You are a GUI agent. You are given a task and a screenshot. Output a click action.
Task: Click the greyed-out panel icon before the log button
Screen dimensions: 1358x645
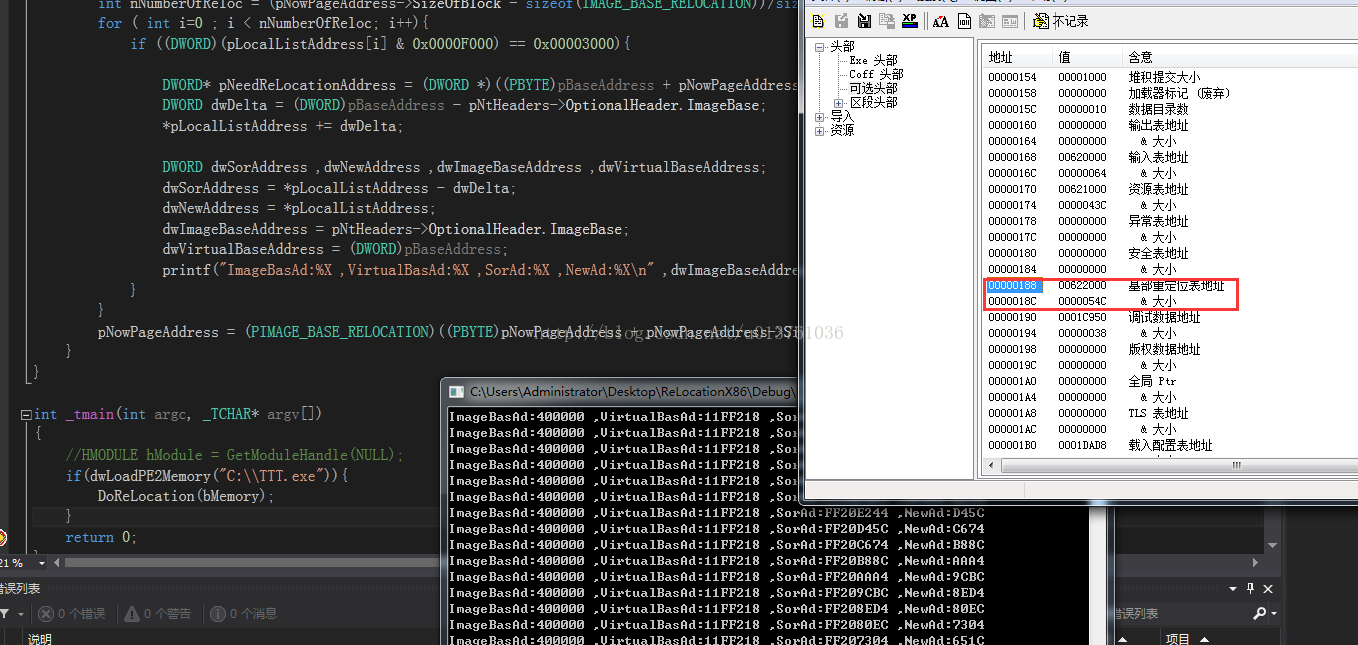1010,21
